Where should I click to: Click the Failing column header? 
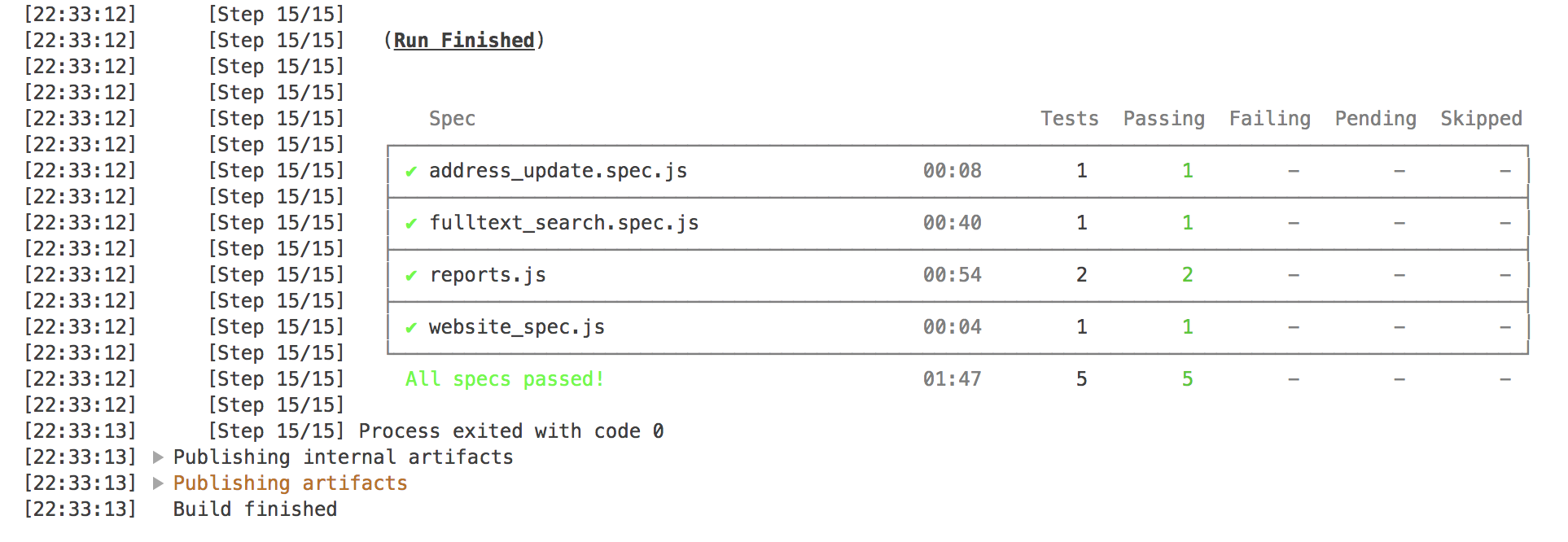coord(1269,119)
